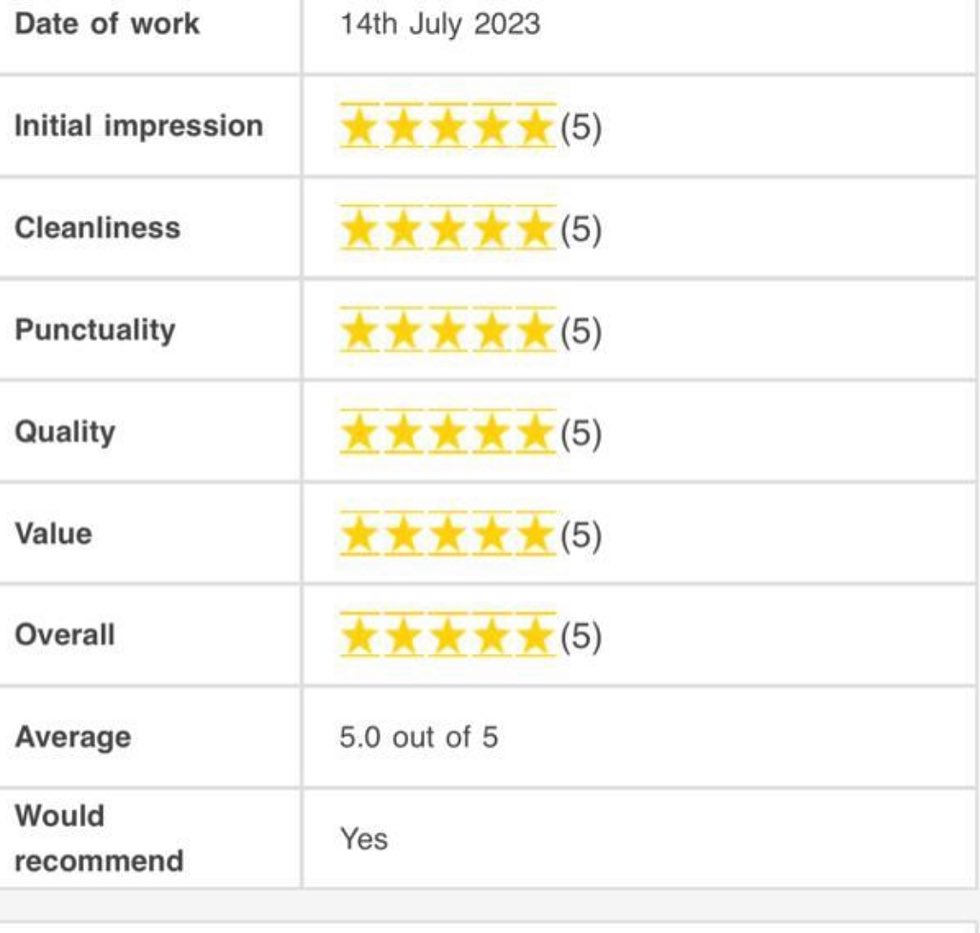Image resolution: width=980 pixels, height=933 pixels.
Task: Click third star in Cleanliness row
Action: pos(447,230)
